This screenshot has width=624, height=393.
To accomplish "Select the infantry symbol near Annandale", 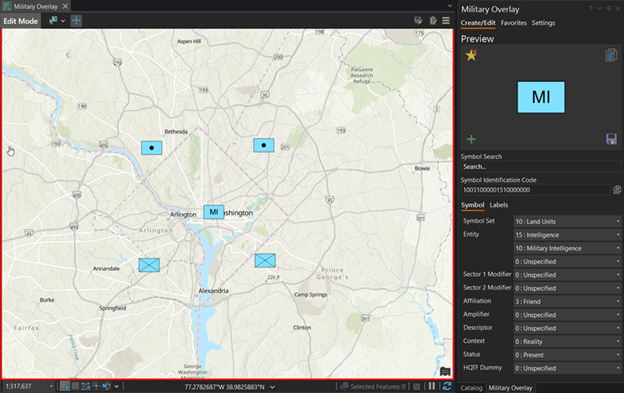I will tap(149, 265).
